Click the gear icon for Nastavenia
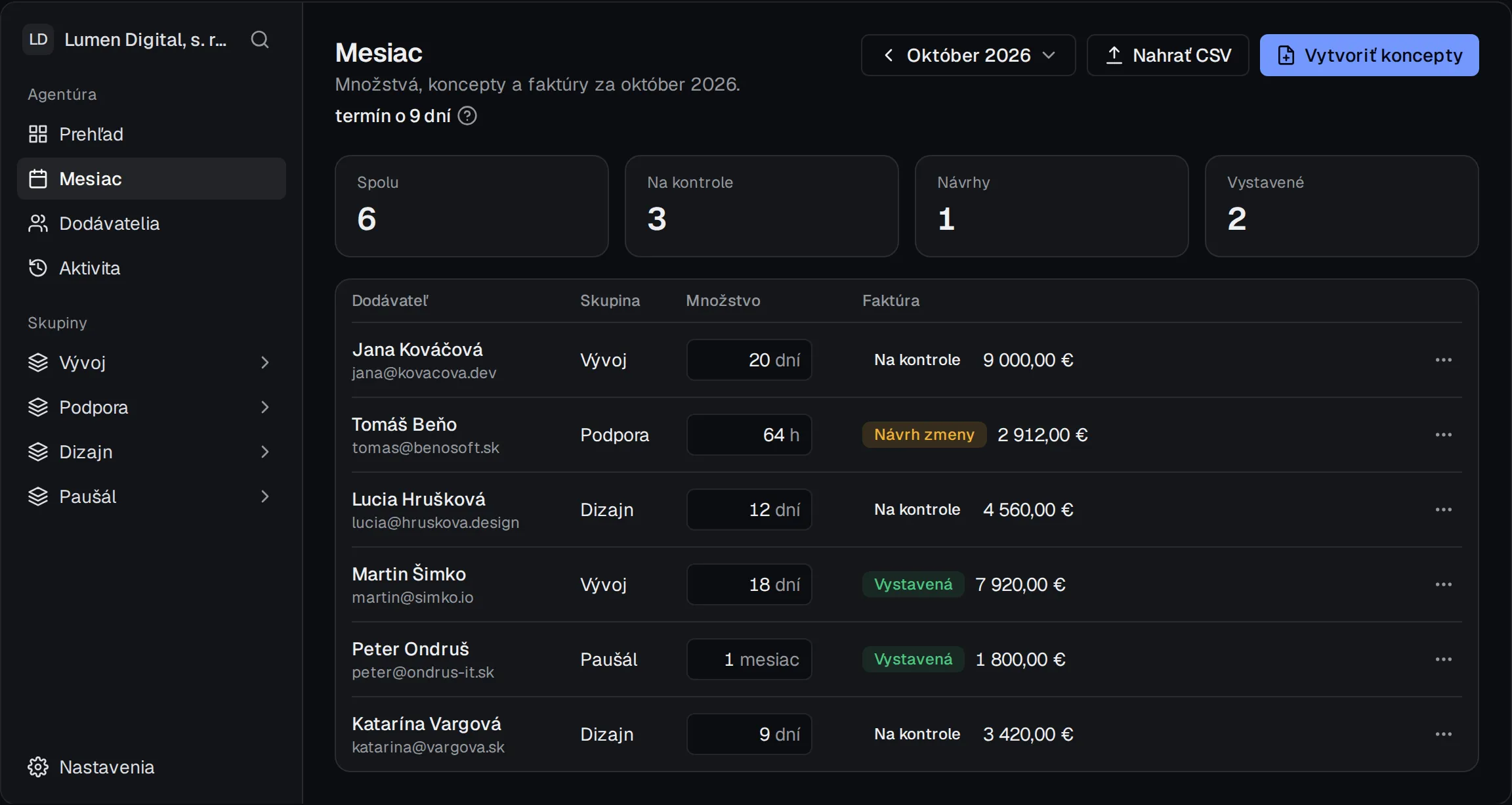This screenshot has width=1512, height=805. point(38,767)
